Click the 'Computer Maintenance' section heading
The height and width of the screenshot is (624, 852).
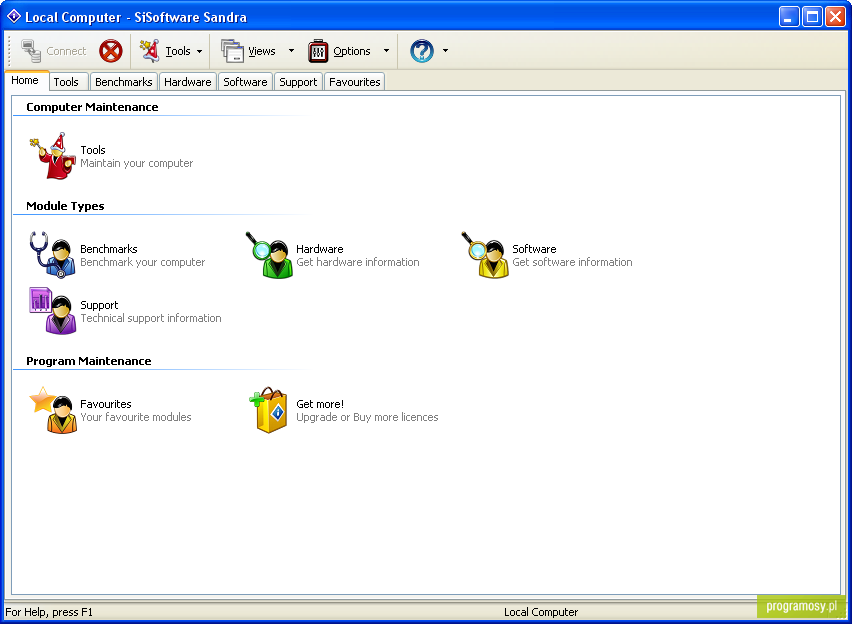(x=92, y=107)
